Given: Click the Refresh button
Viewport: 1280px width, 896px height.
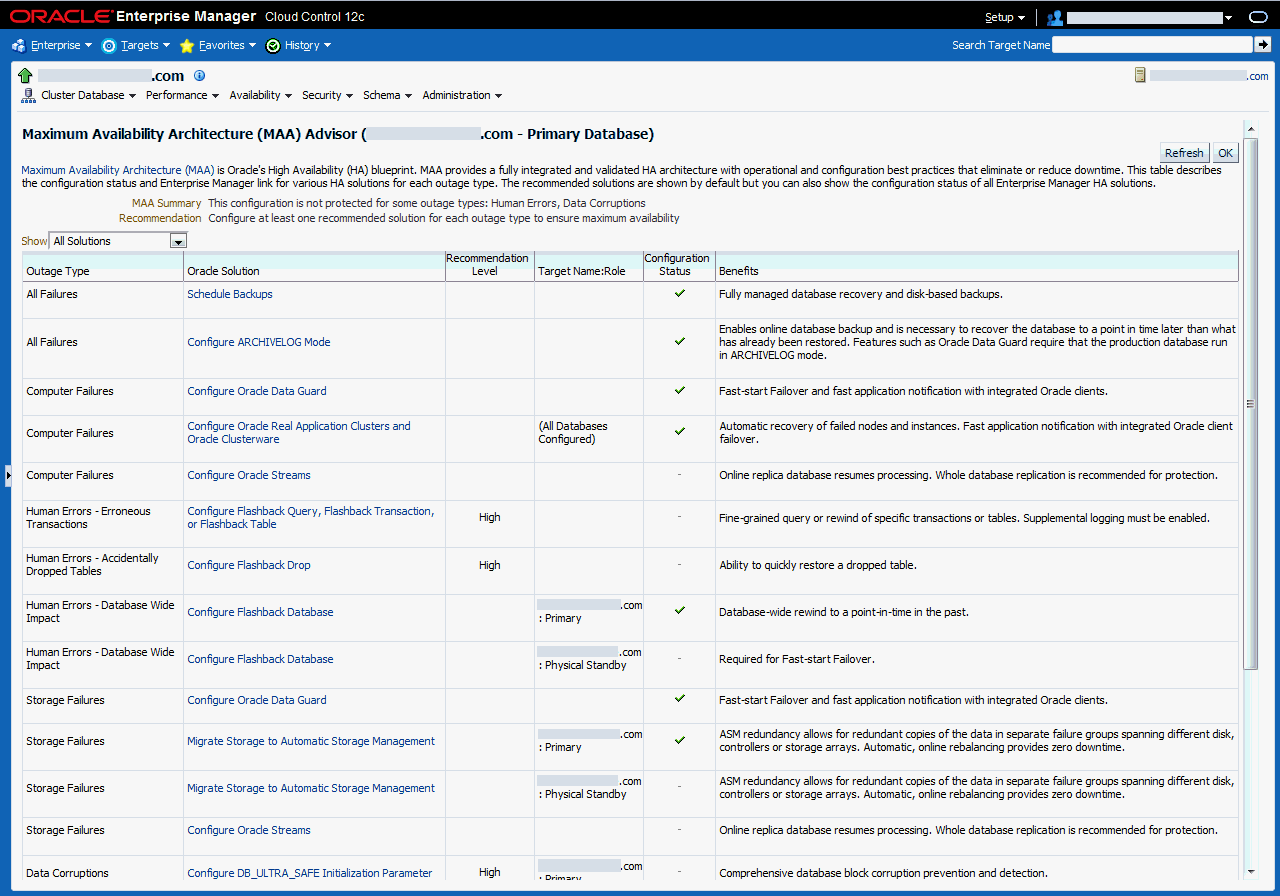Looking at the screenshot, I should click(1184, 153).
